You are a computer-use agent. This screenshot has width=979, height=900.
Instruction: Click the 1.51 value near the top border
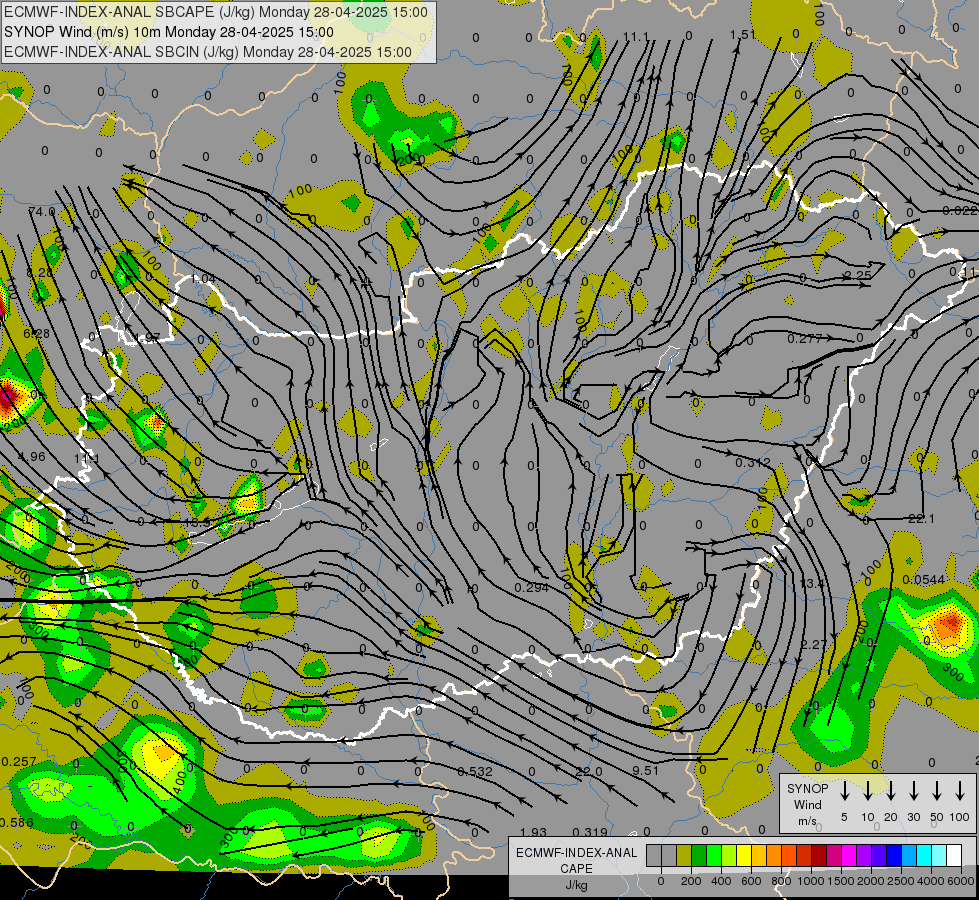[x=742, y=34]
